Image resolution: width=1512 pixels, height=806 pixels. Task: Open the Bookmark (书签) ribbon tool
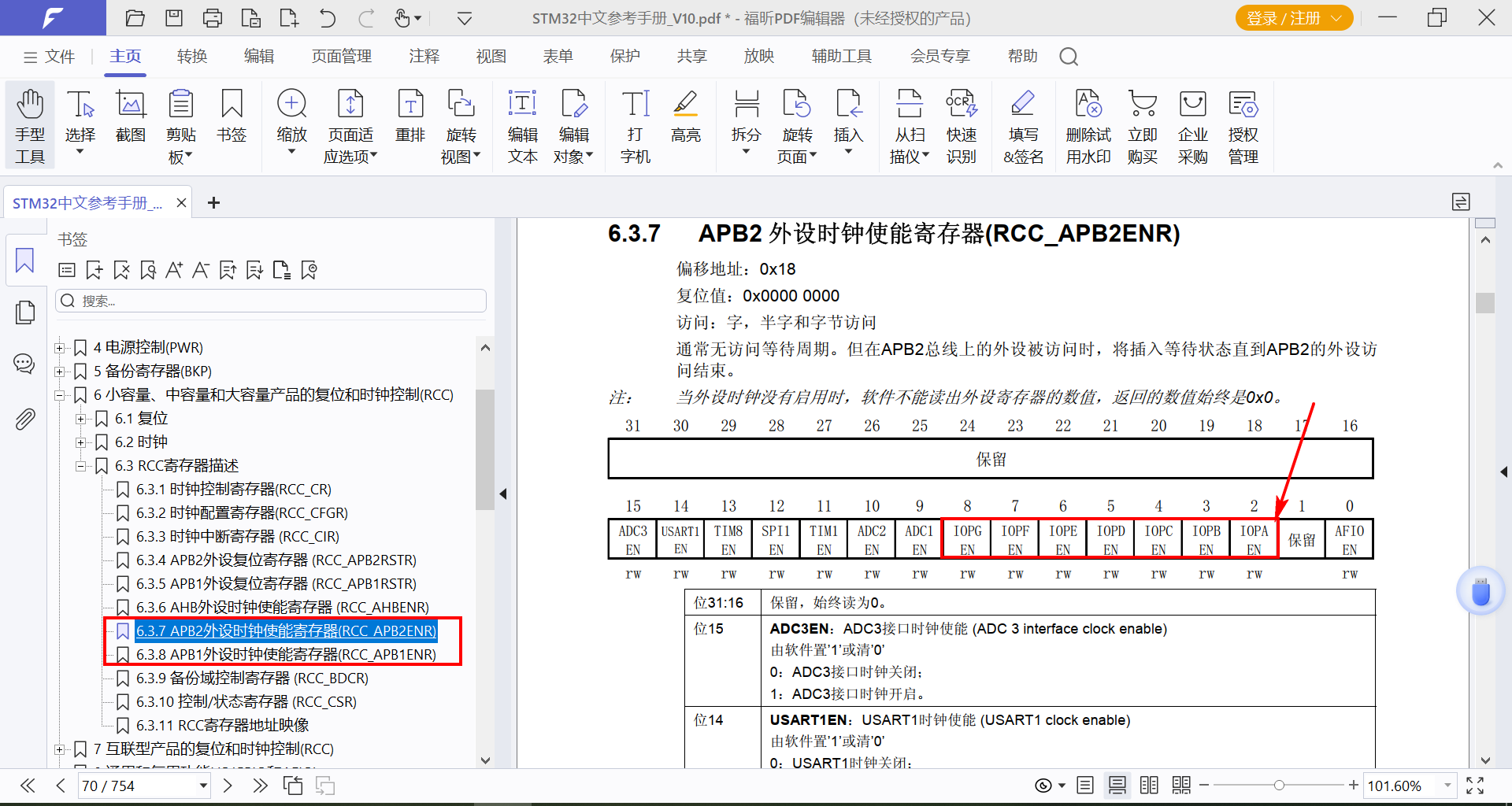(232, 116)
